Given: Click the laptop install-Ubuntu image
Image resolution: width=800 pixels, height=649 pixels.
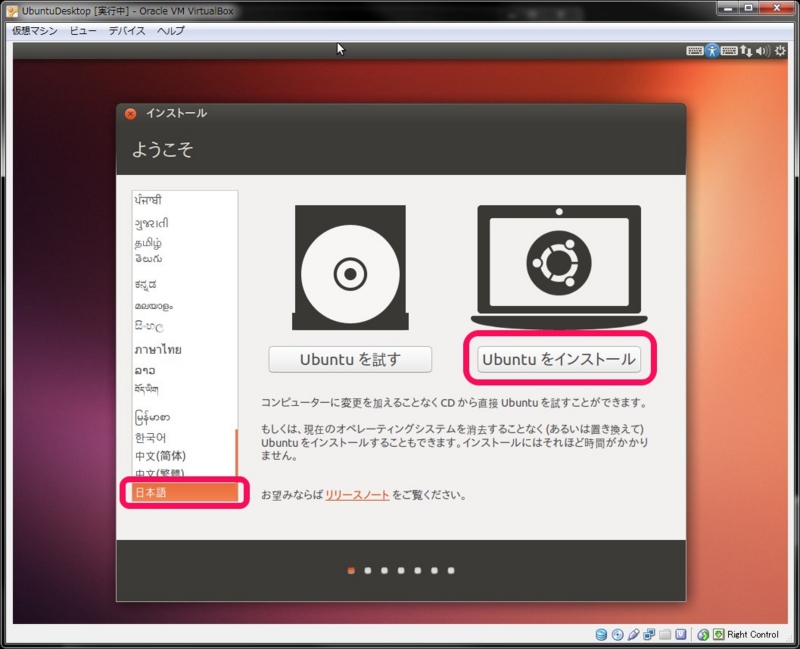Looking at the screenshot, I should pos(559,266).
